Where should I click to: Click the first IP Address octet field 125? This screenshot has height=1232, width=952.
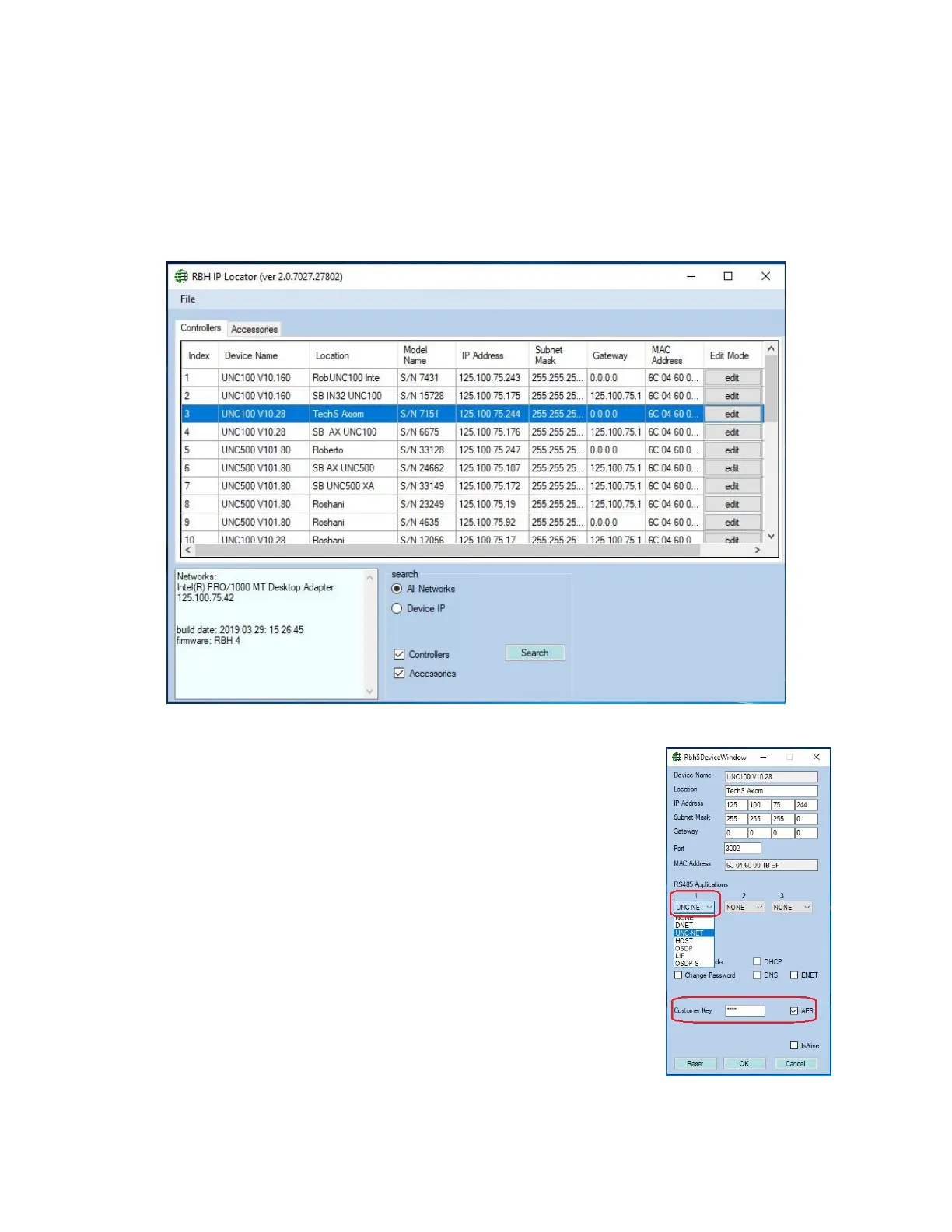pos(736,805)
